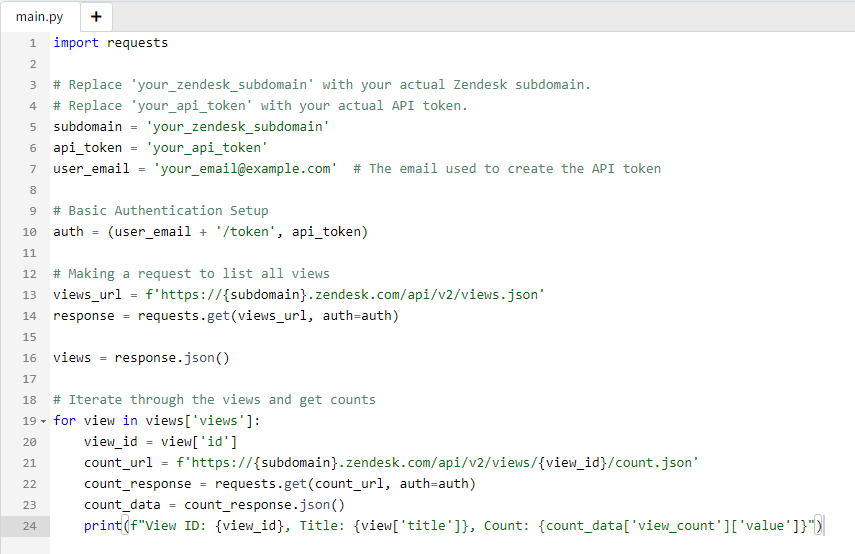Select line number 24 in the gutter
This screenshot has height=554, width=855.
(29, 526)
